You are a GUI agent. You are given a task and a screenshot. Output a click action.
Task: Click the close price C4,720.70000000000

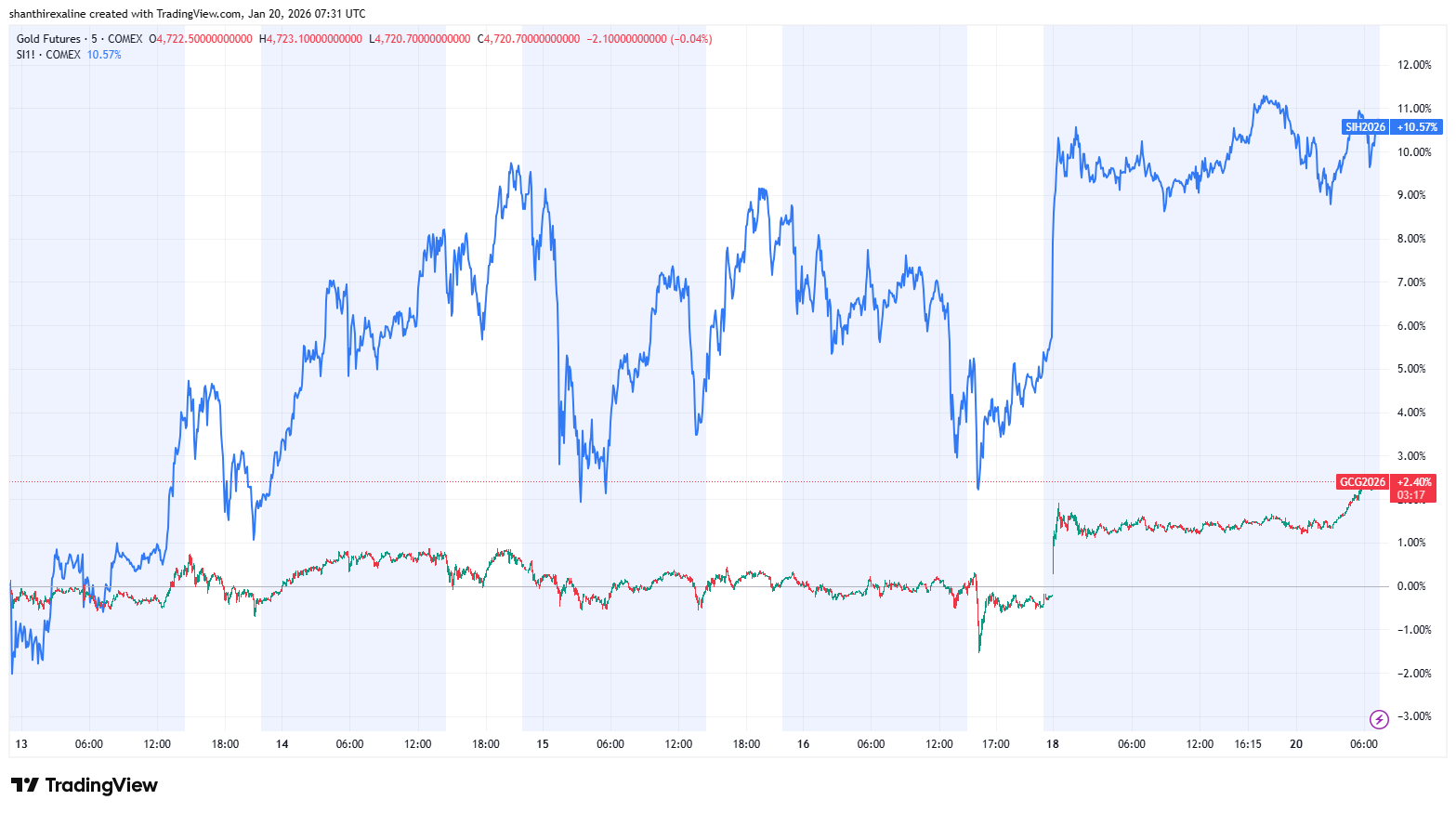528,39
